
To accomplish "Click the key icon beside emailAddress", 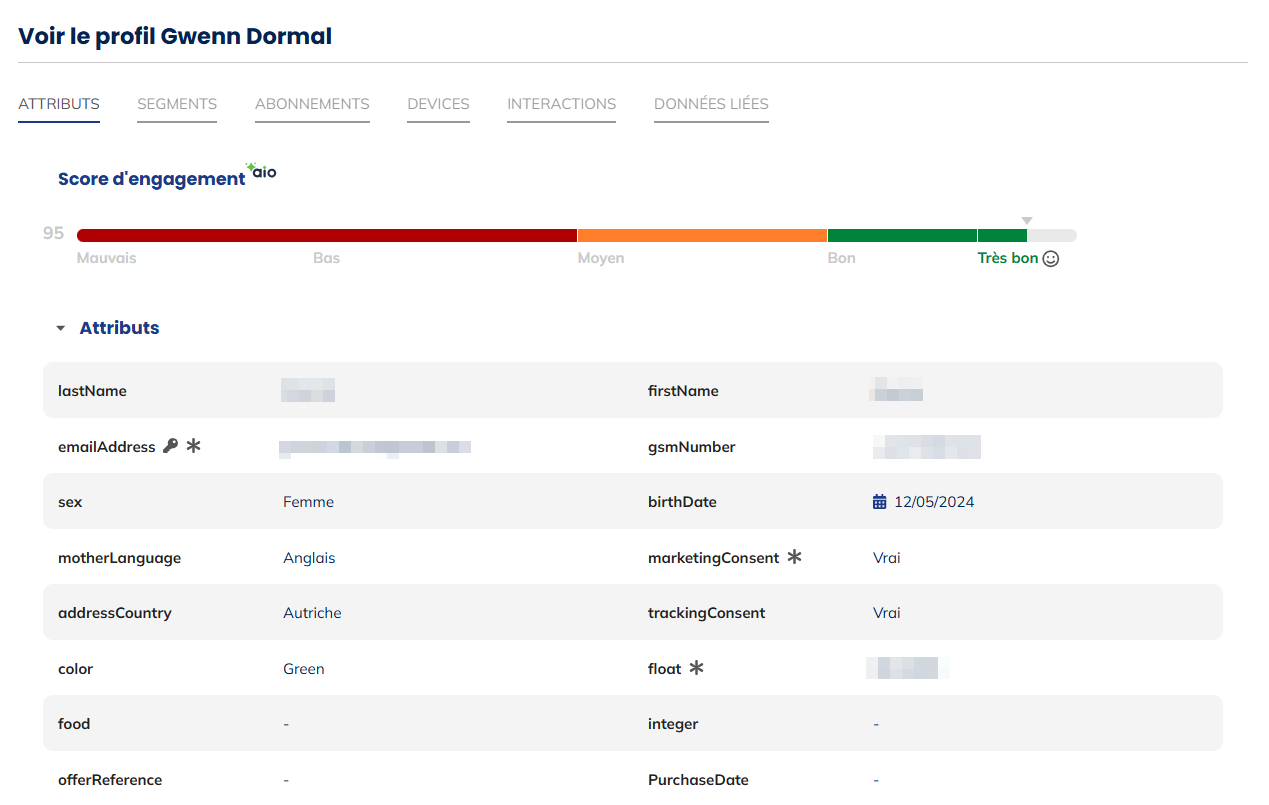I will pos(170,447).
